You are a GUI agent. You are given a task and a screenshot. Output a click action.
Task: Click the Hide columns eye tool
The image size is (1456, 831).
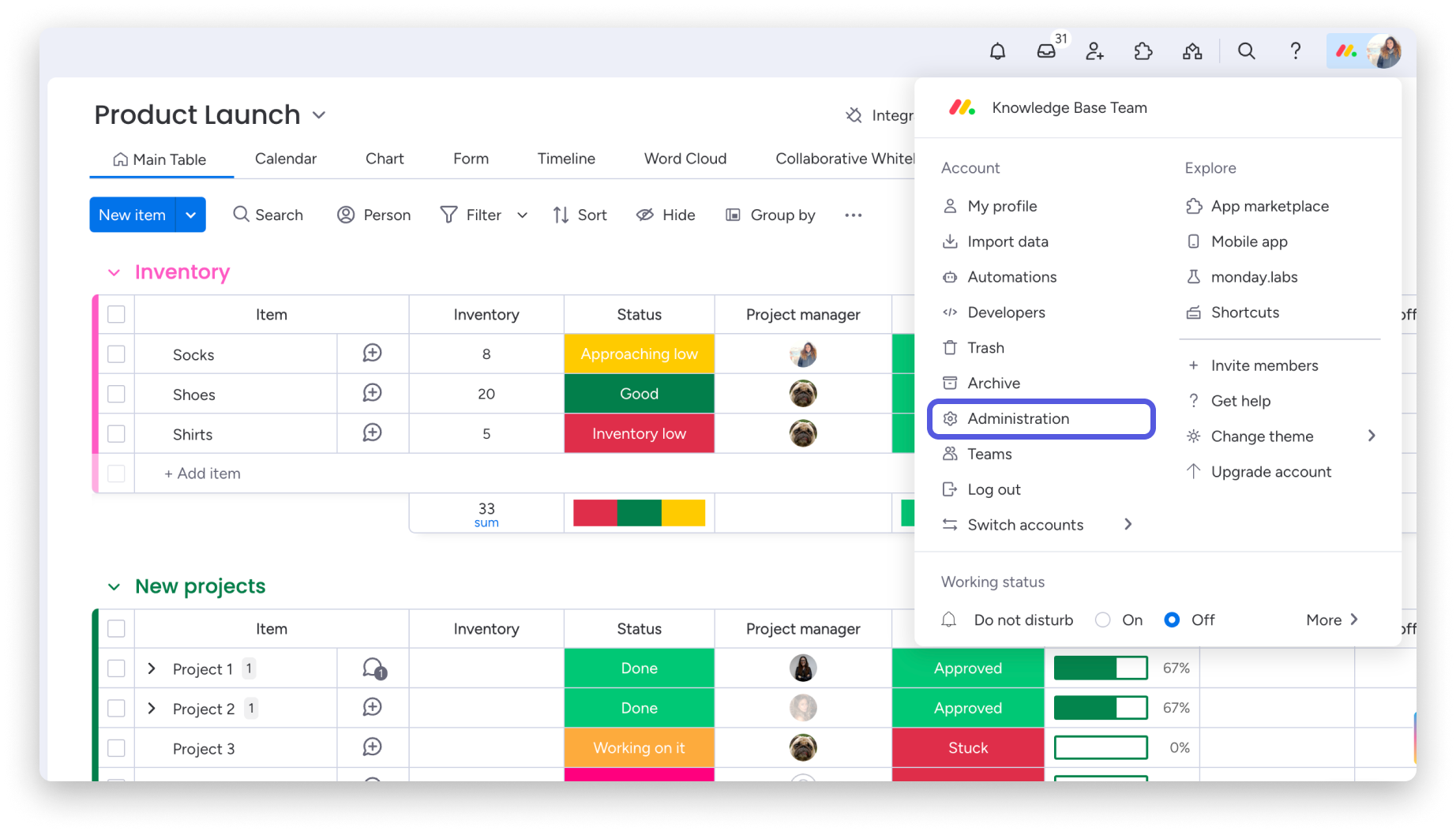[666, 215]
